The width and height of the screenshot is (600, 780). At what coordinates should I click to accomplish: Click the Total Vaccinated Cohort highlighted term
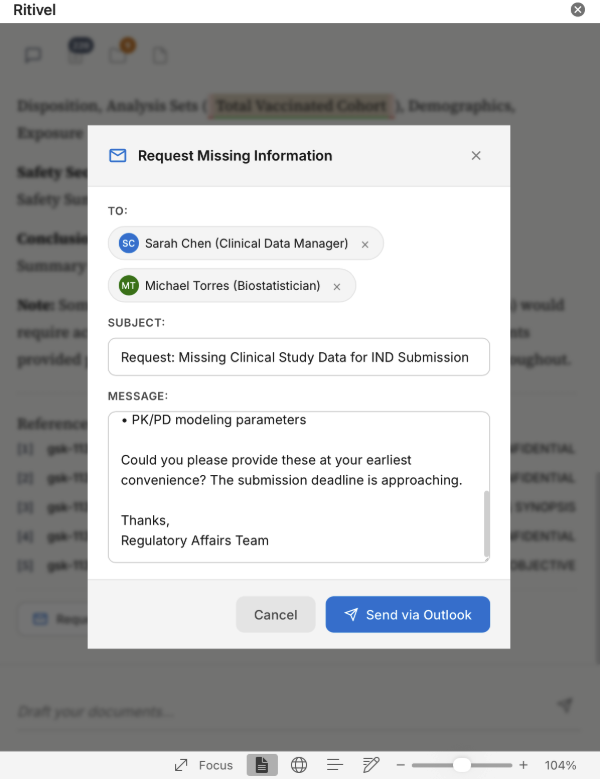click(x=301, y=106)
